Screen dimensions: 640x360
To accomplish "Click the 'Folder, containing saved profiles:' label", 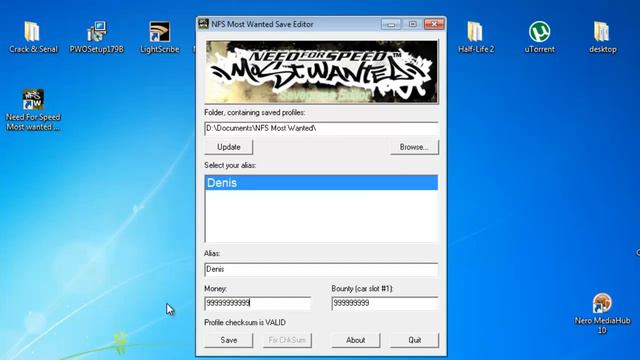I will pos(255,112).
